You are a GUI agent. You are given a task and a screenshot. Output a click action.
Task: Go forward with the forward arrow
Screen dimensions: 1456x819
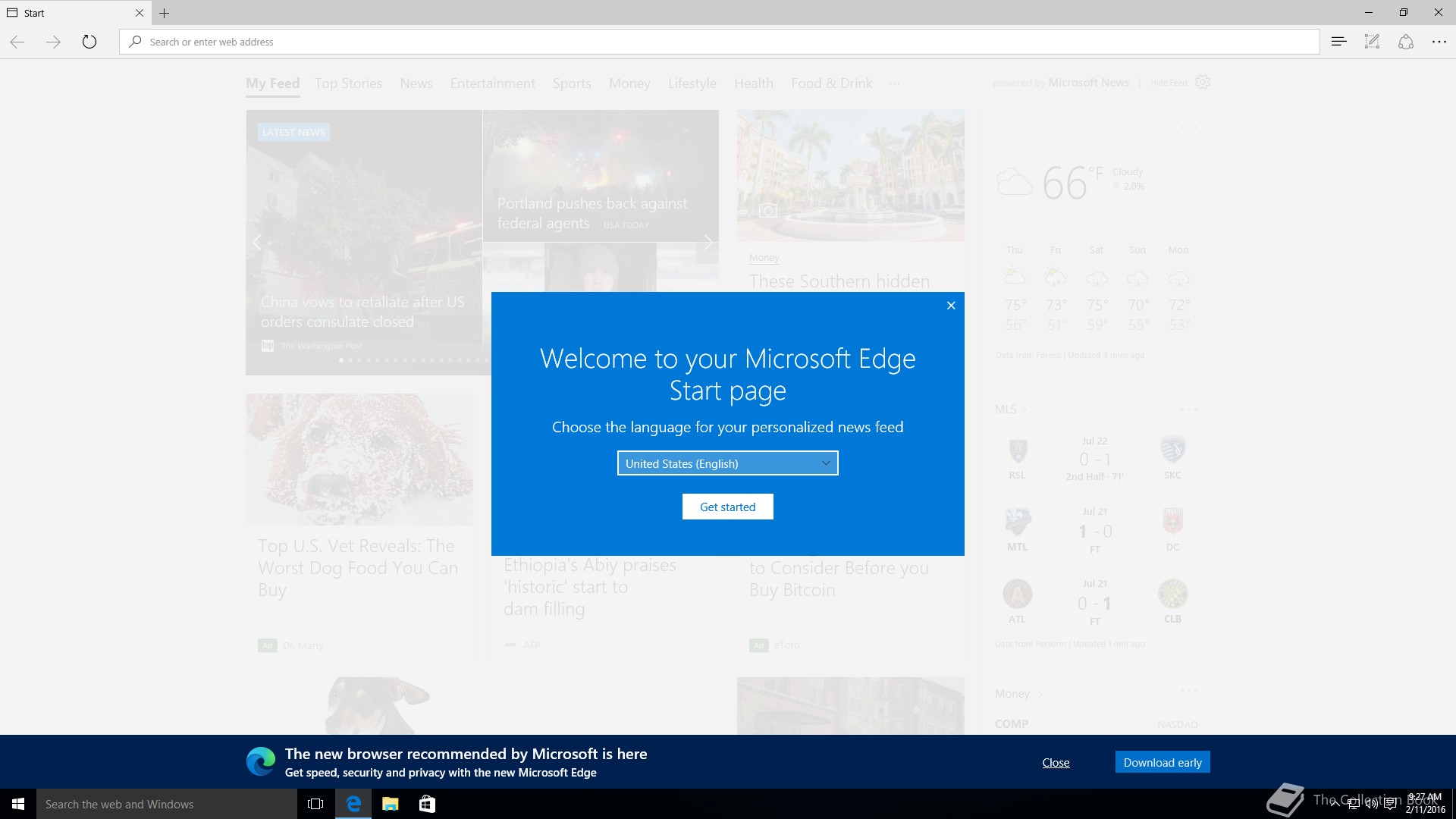(x=53, y=42)
